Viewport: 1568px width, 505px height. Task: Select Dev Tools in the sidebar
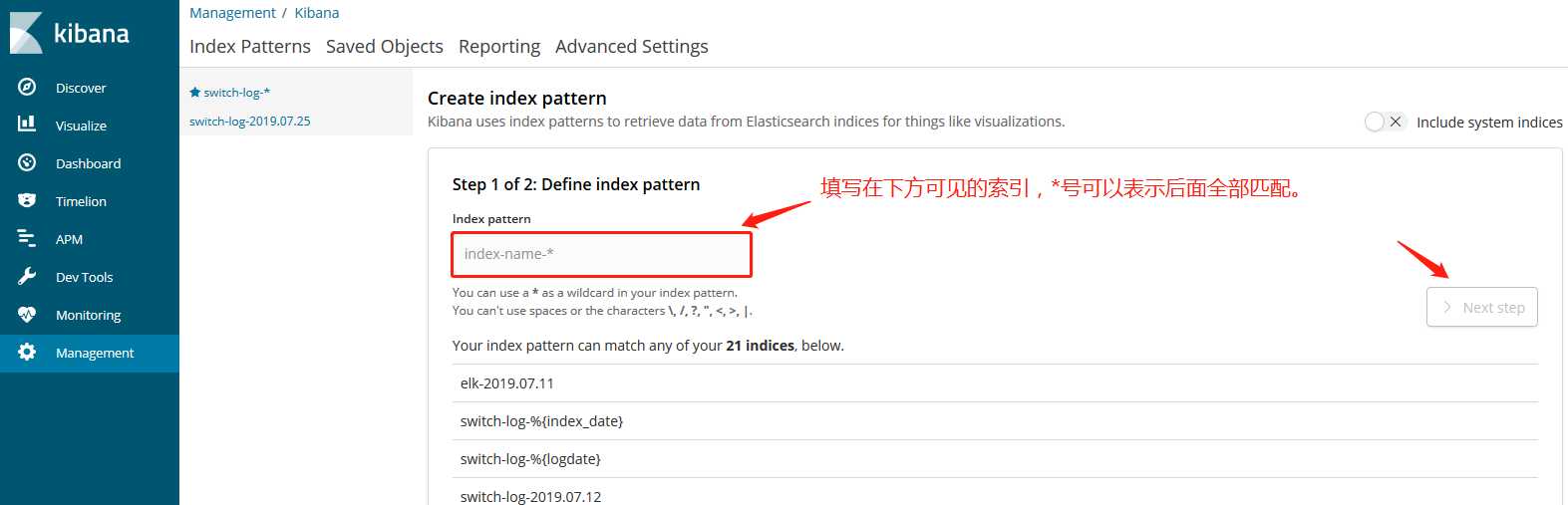(90, 277)
